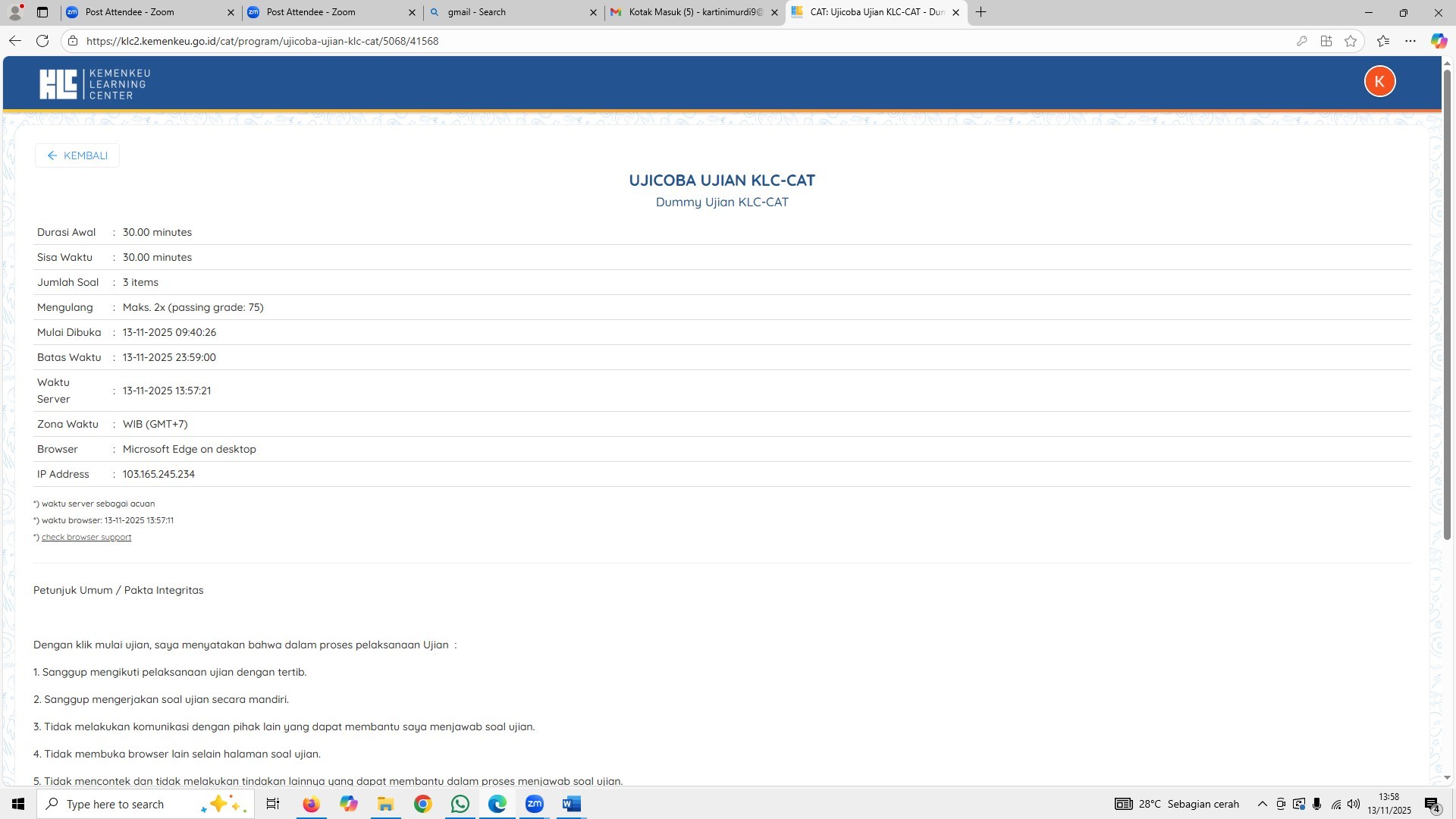This screenshot has height=819, width=1456.
Task: Show hidden system tray icons chevron
Action: (x=1262, y=804)
